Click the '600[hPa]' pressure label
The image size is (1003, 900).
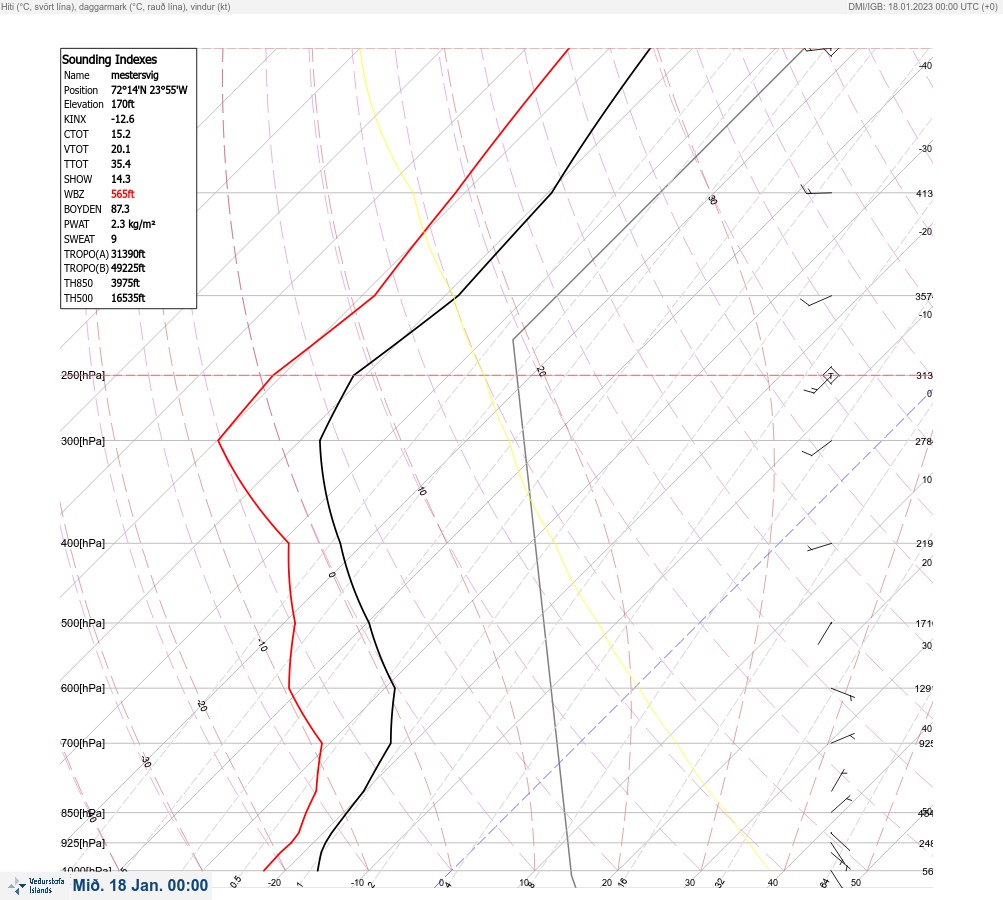83,688
